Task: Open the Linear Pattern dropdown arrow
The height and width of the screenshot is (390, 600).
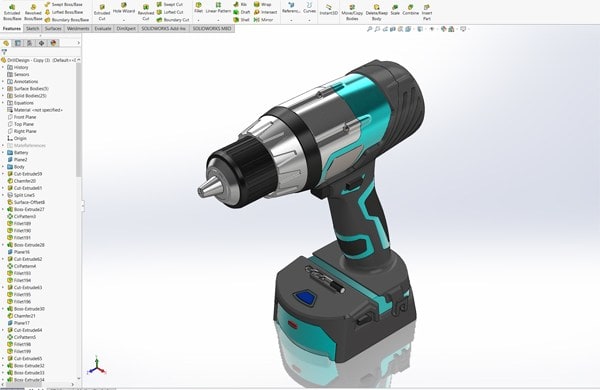Action: 218,19
